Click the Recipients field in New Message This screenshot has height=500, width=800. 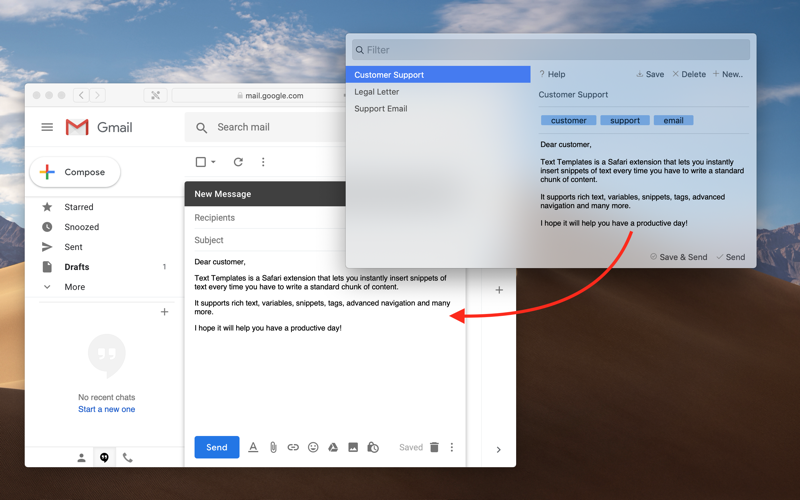[269, 218]
